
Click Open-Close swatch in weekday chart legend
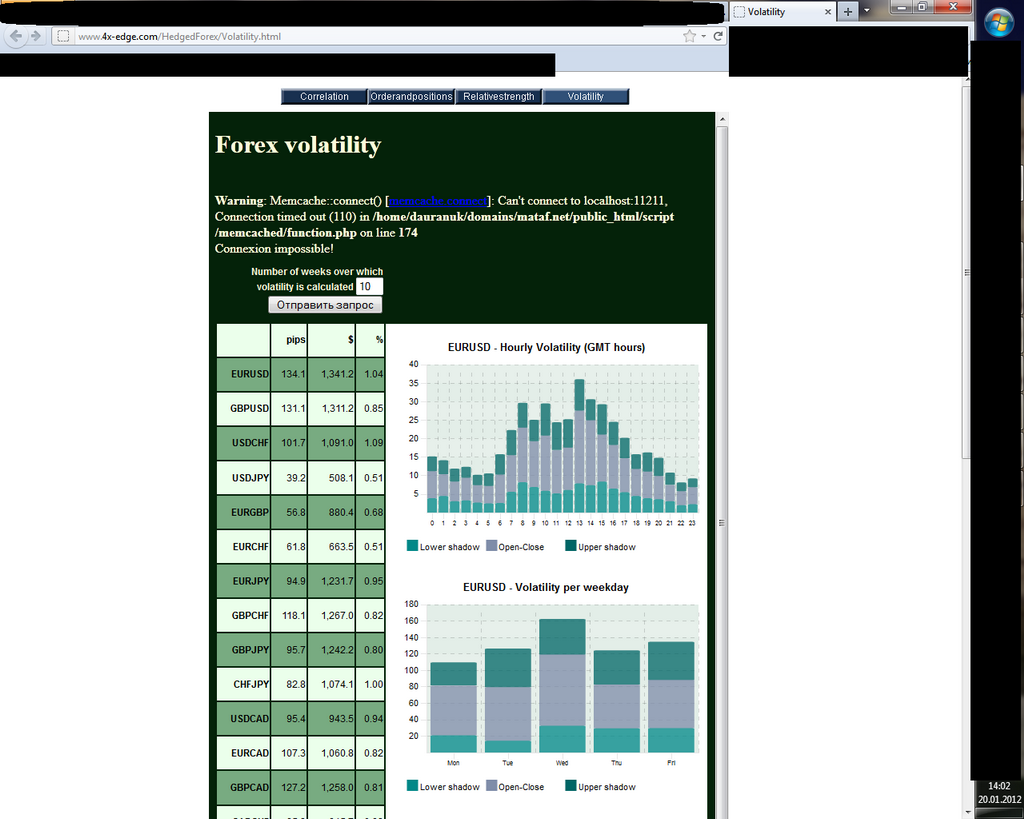(492, 786)
